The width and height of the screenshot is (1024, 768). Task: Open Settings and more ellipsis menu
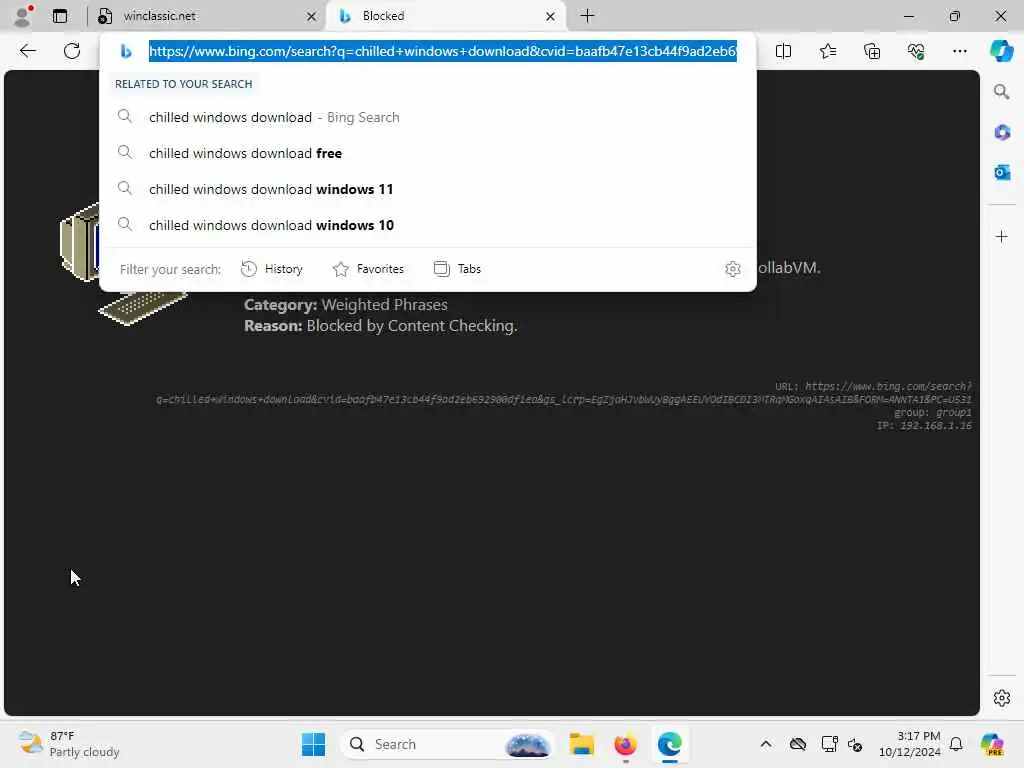(959, 51)
